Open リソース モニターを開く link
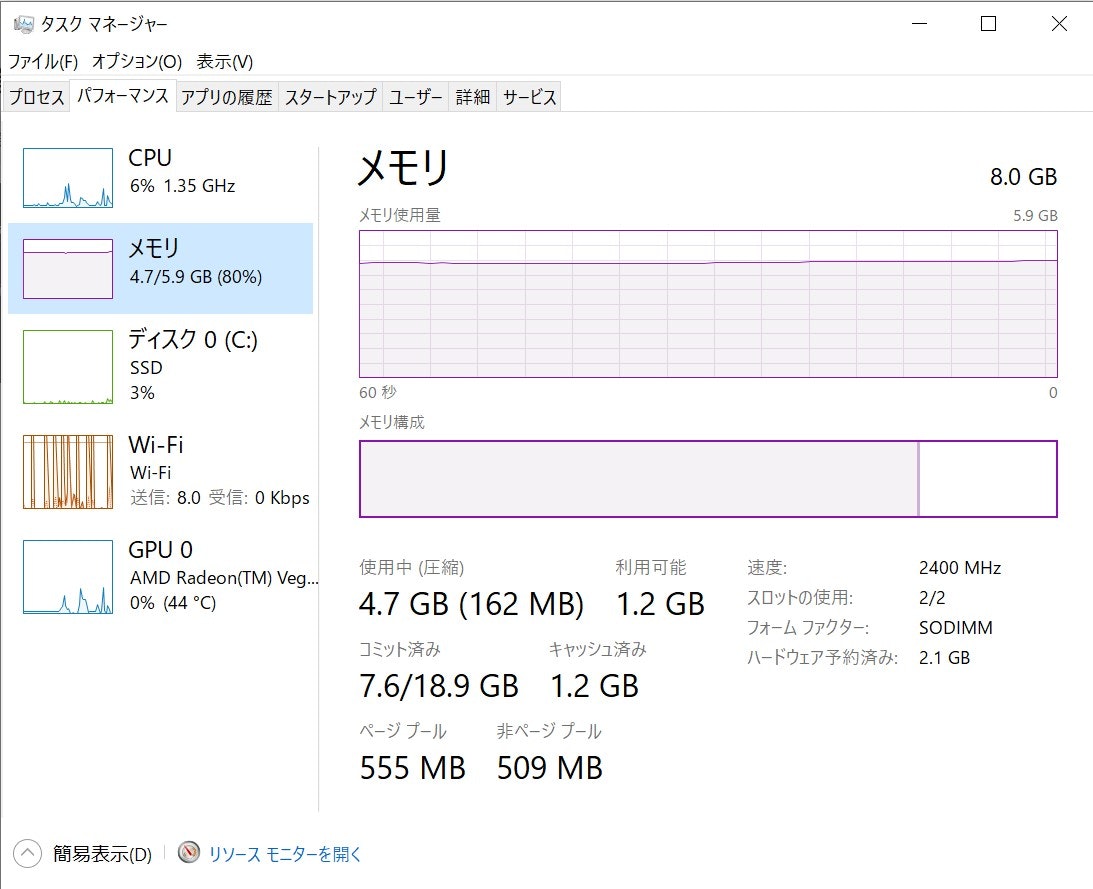 [x=281, y=854]
